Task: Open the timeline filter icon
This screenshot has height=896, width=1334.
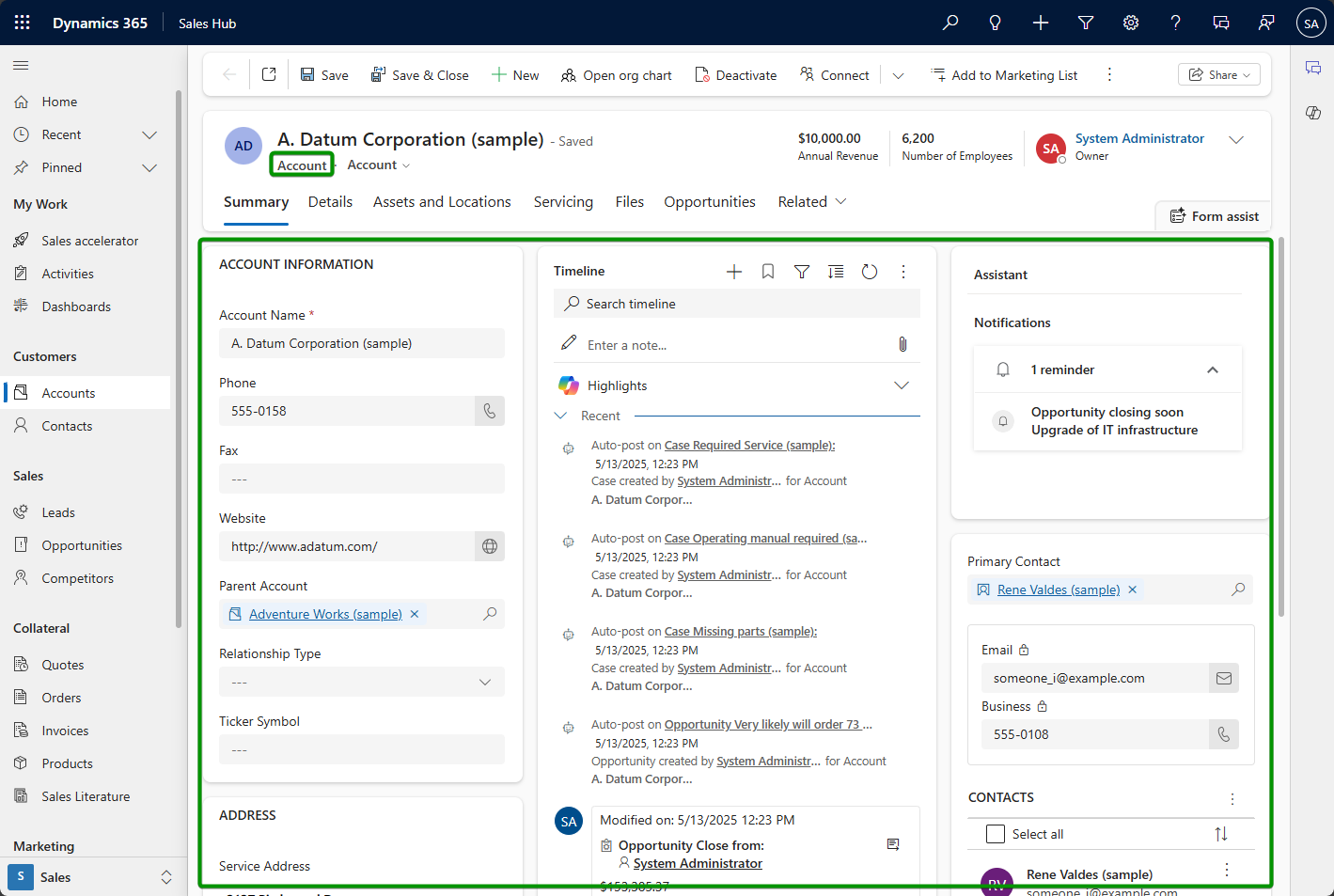Action: [x=802, y=272]
